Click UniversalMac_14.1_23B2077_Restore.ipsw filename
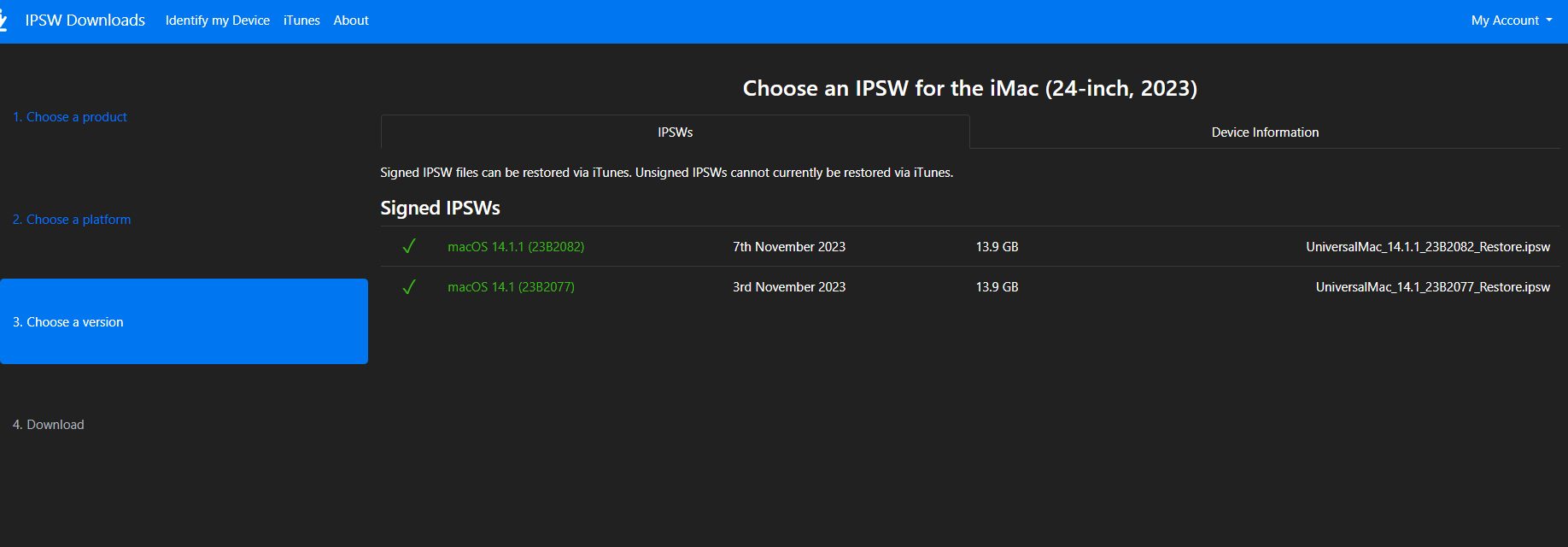 click(x=1432, y=287)
